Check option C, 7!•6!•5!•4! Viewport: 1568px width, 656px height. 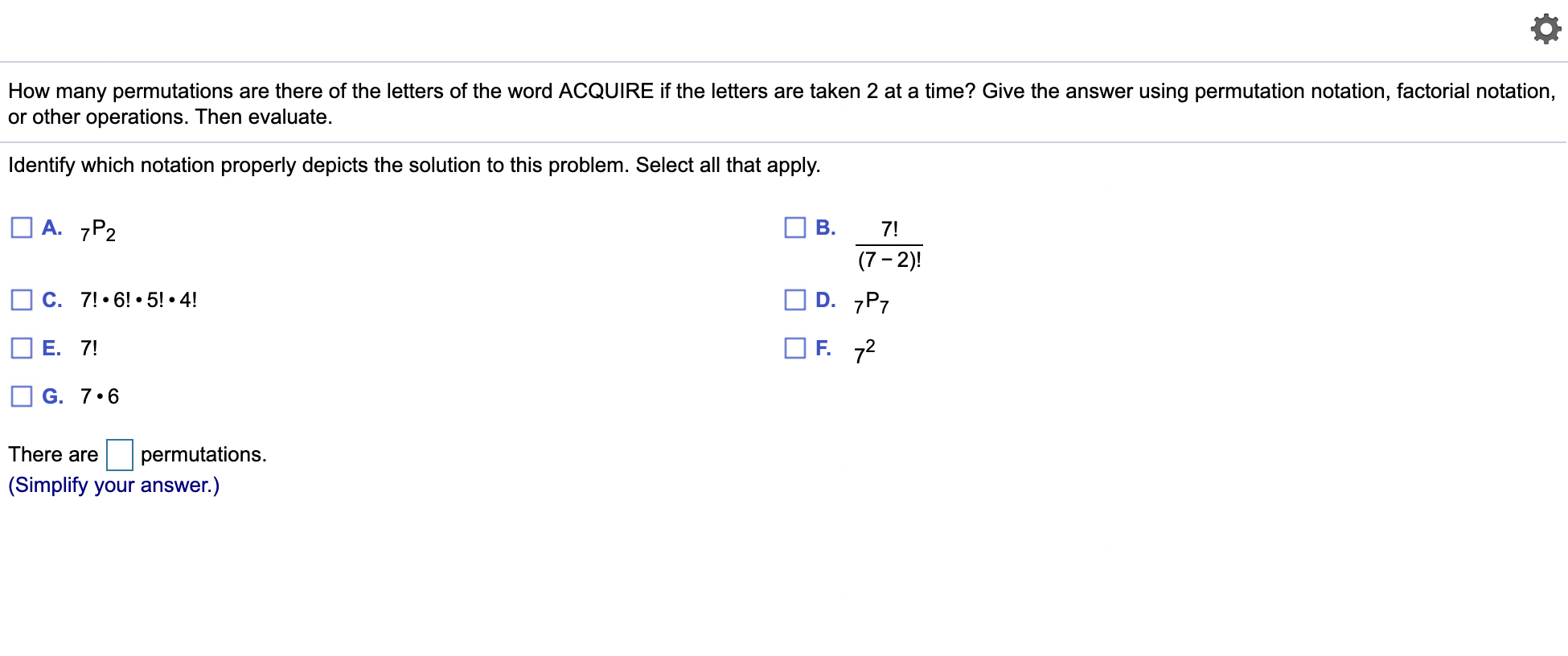pos(21,299)
